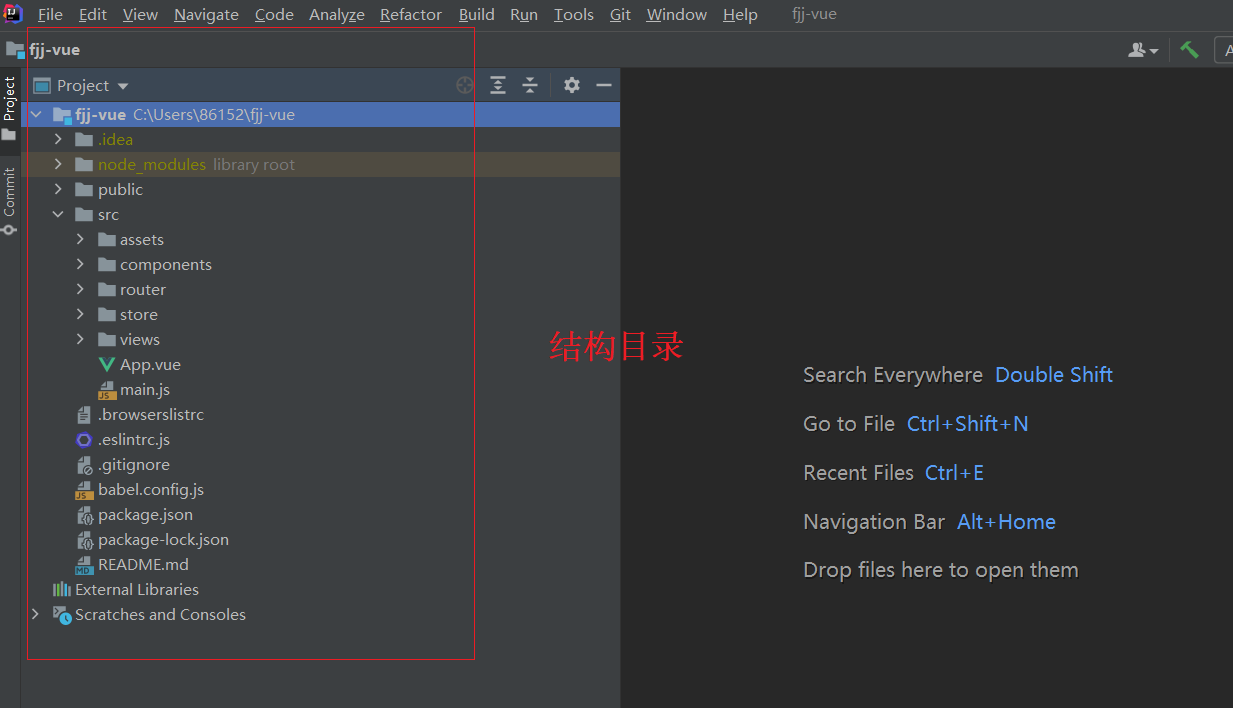This screenshot has width=1233, height=708.
Task: Open the File menu
Action: point(50,15)
